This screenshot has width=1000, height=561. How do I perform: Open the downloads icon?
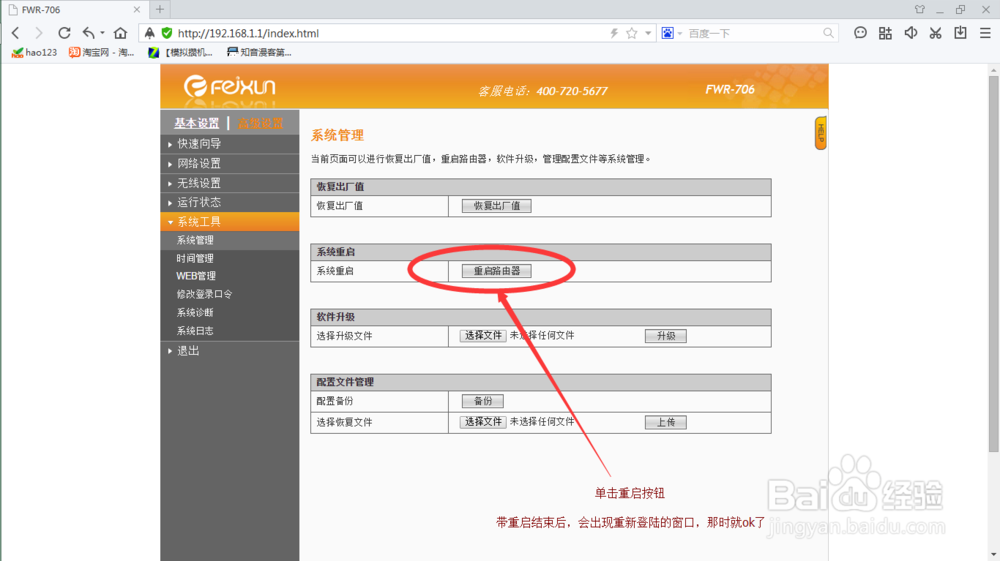coord(960,33)
